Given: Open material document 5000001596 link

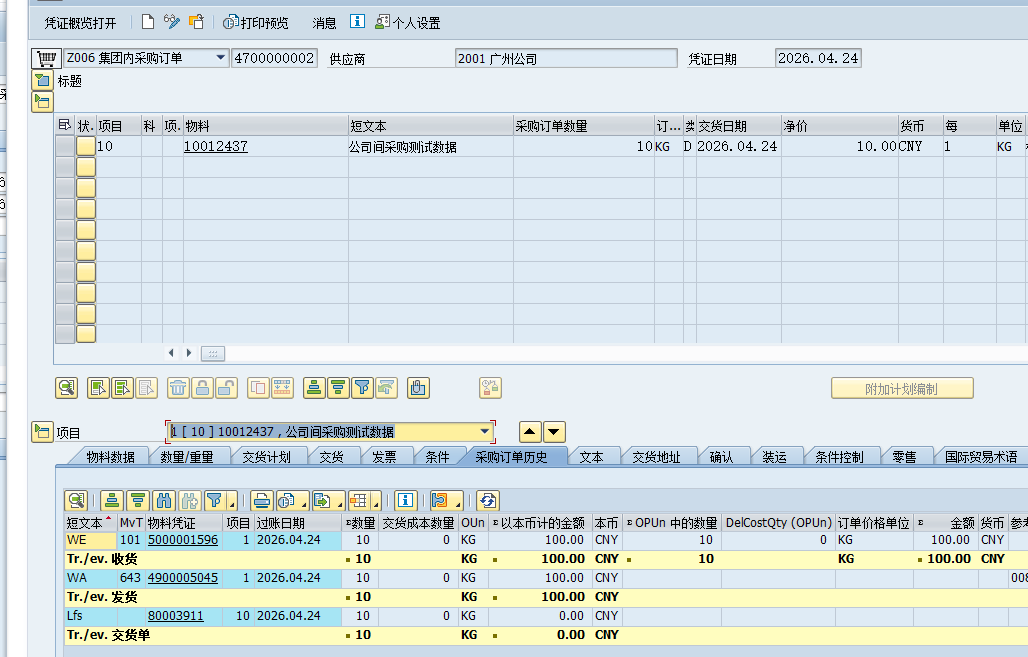Looking at the screenshot, I should (182, 540).
